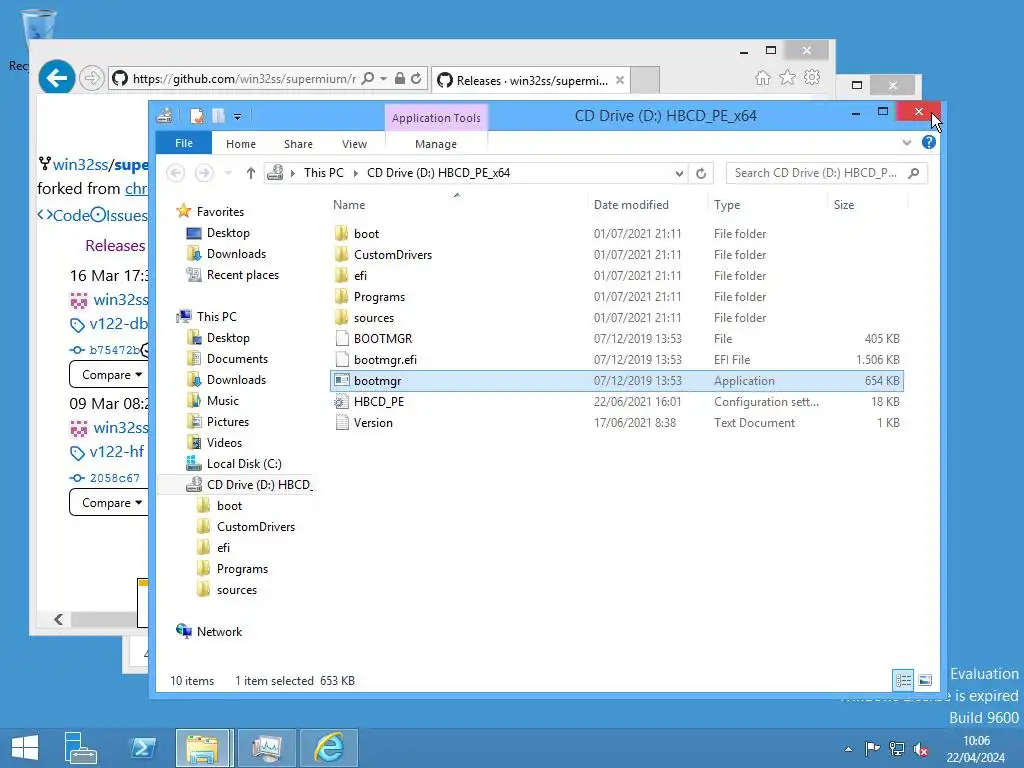The image size is (1024, 768).
Task: Refresh the CD Drive folder view
Action: point(701,173)
